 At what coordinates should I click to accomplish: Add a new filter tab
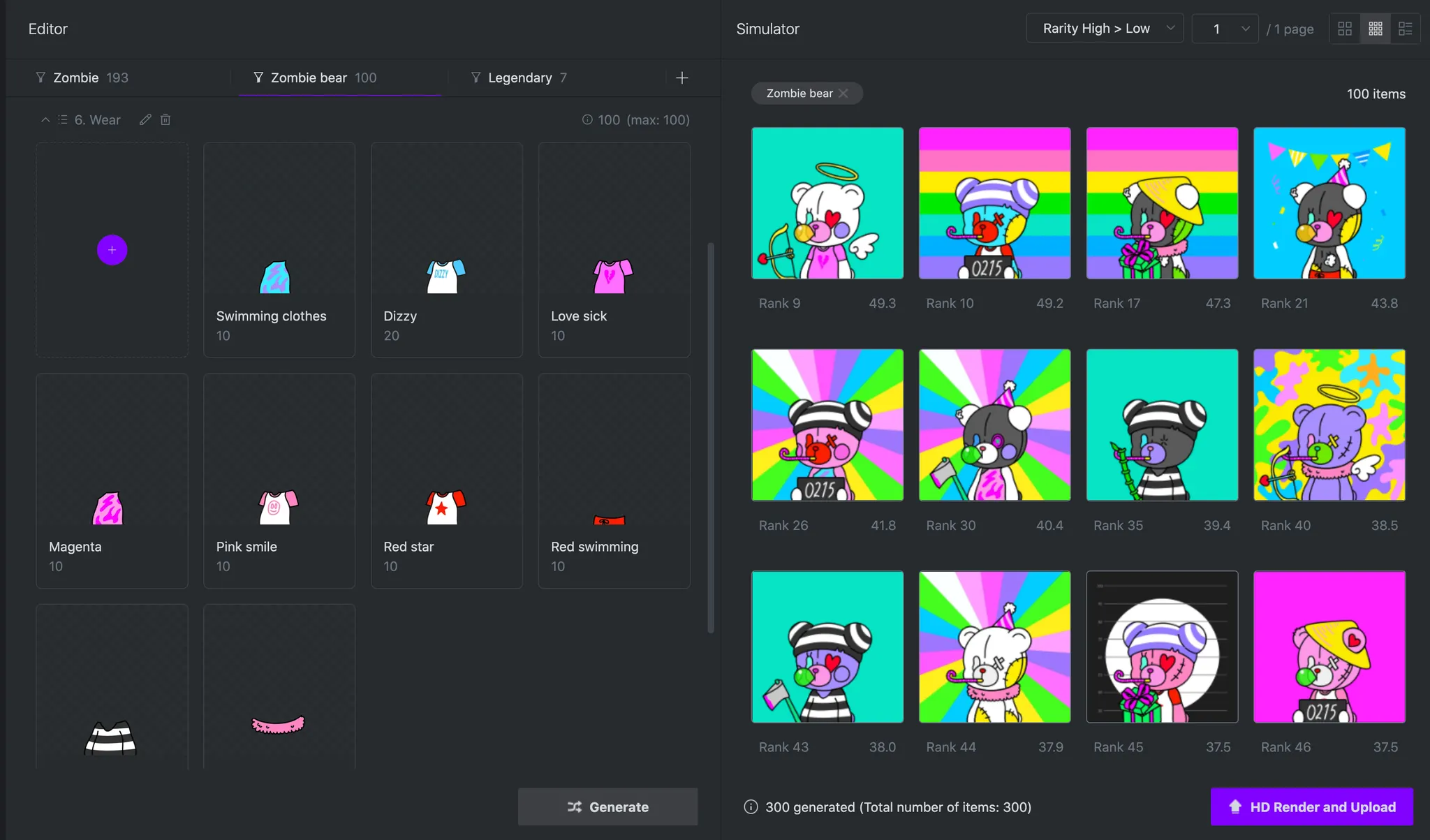pos(682,78)
